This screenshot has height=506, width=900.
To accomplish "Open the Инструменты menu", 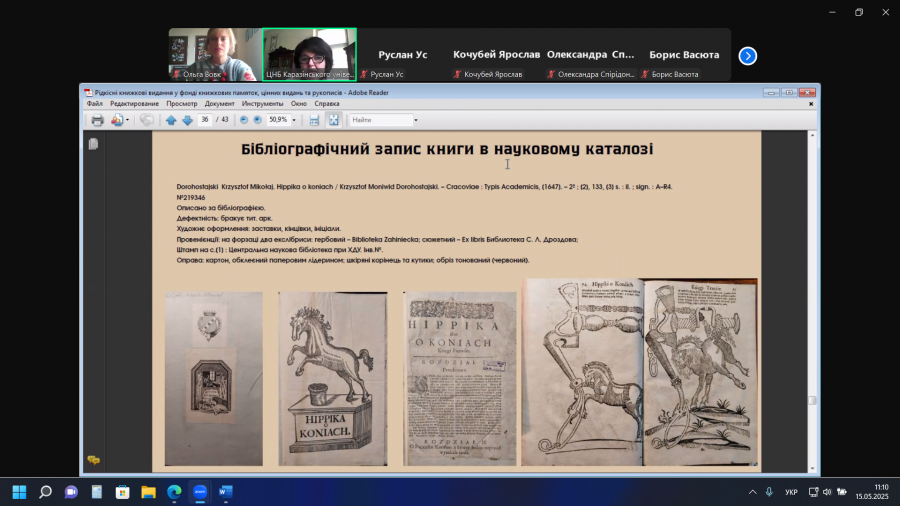I will [262, 104].
